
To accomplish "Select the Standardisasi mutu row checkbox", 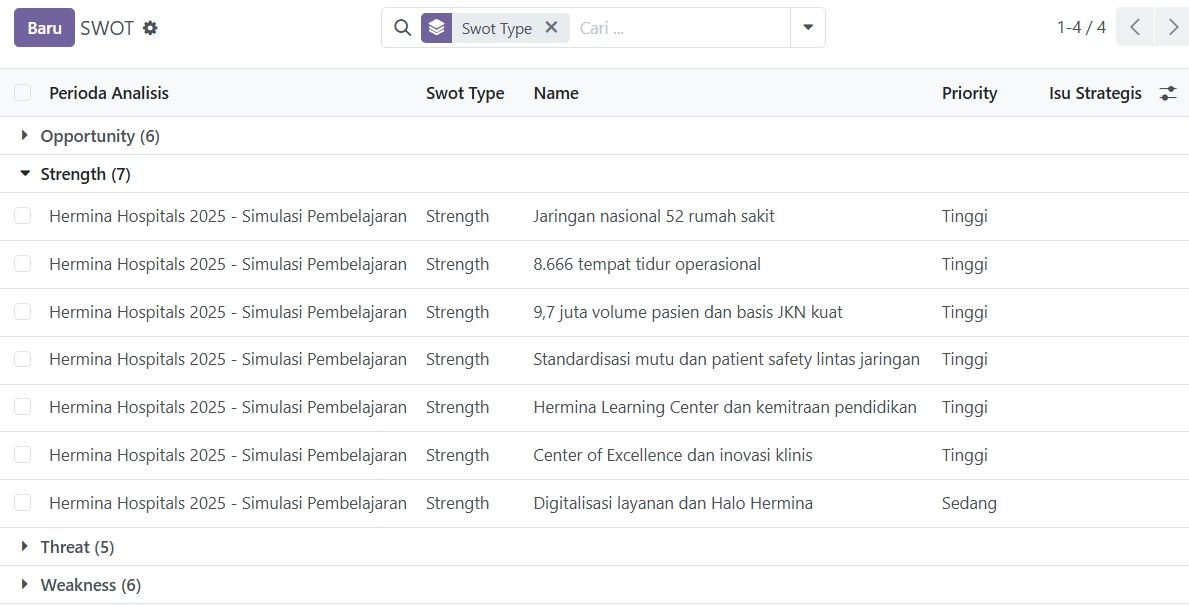I will pos(23,359).
